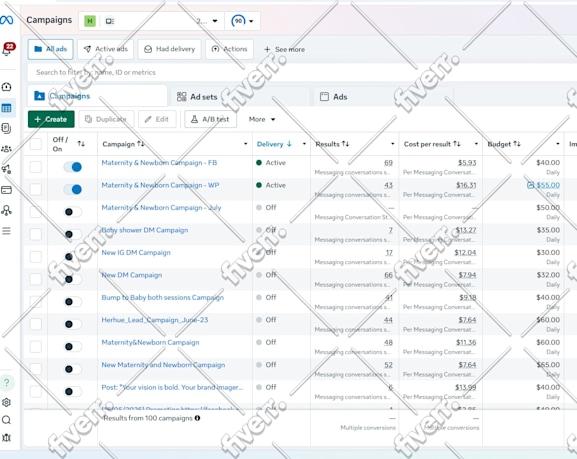The height and width of the screenshot is (459, 577).
Task: Click the search to filter input field
Action: tap(302, 72)
